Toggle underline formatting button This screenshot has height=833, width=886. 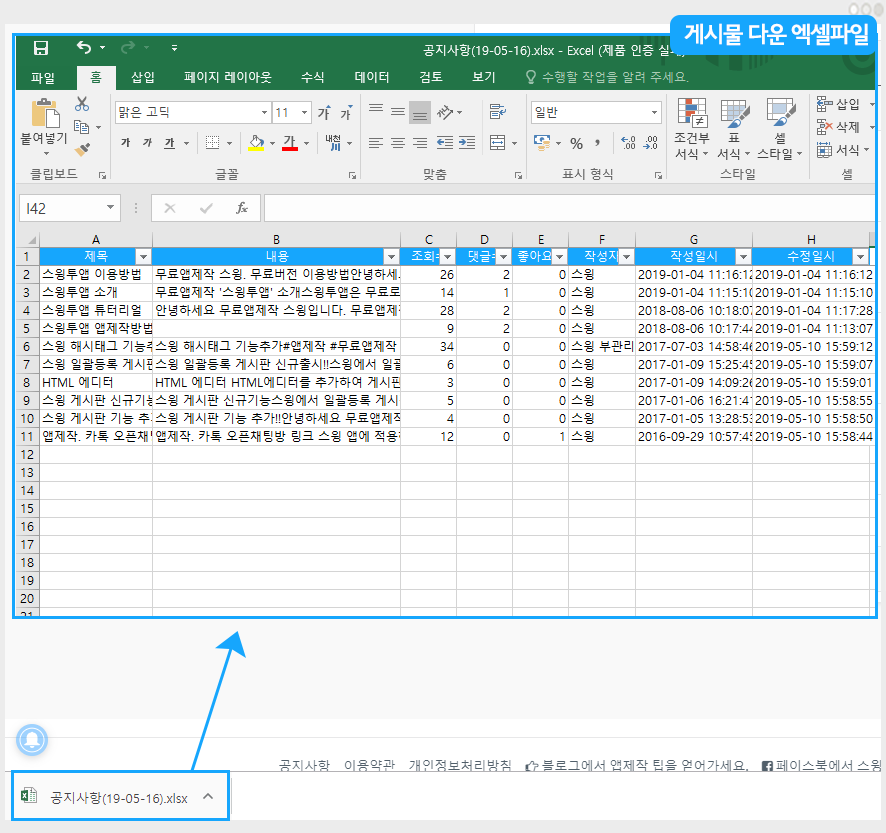click(170, 143)
